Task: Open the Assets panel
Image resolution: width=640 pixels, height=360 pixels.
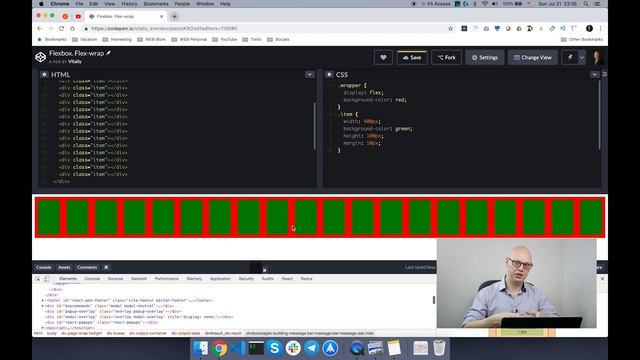Action: pos(64,267)
